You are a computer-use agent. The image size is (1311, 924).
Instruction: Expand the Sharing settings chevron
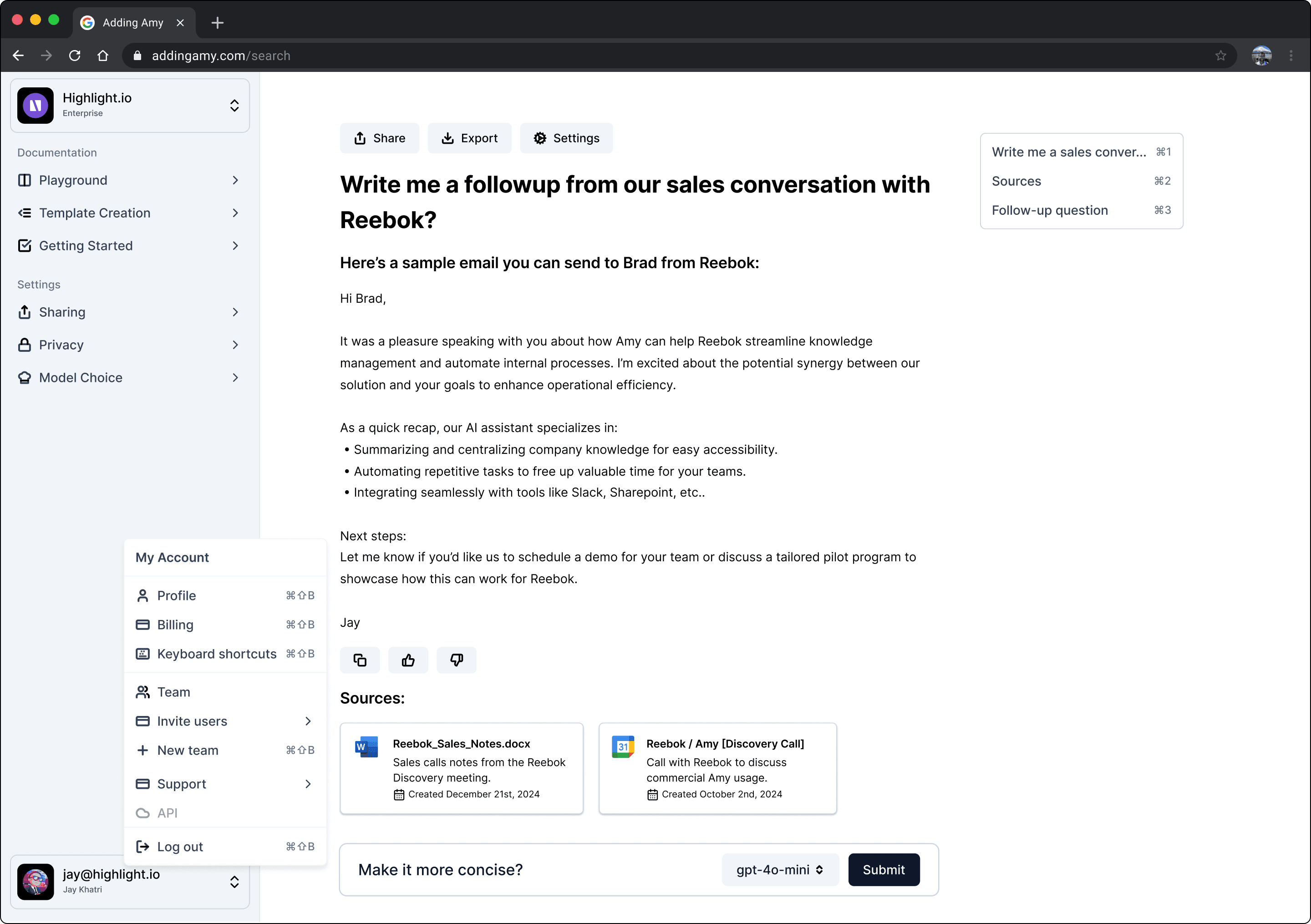click(x=235, y=312)
